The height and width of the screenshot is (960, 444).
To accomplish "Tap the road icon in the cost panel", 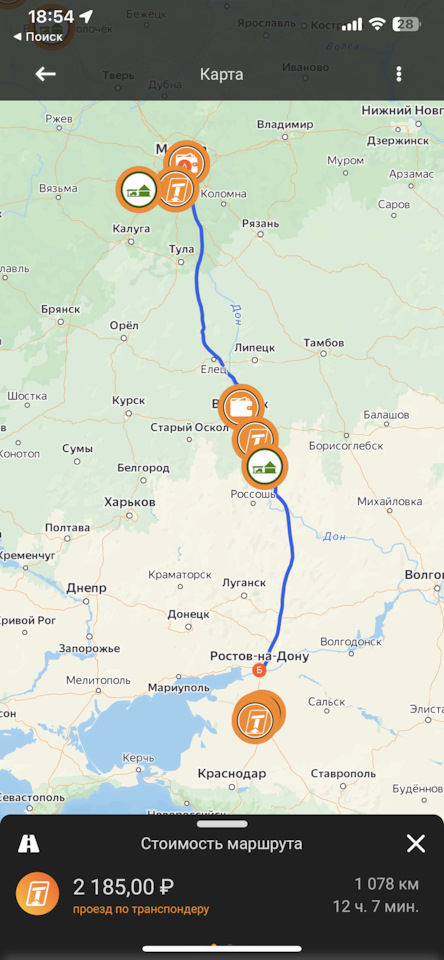I will [x=28, y=844].
